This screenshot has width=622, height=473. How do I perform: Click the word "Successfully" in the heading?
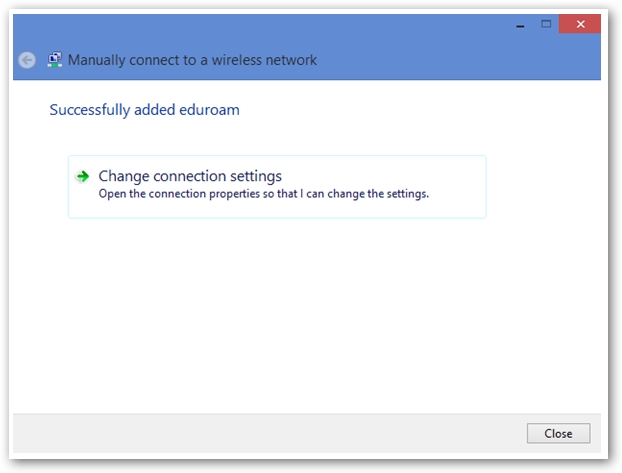pyautogui.click(x=88, y=109)
